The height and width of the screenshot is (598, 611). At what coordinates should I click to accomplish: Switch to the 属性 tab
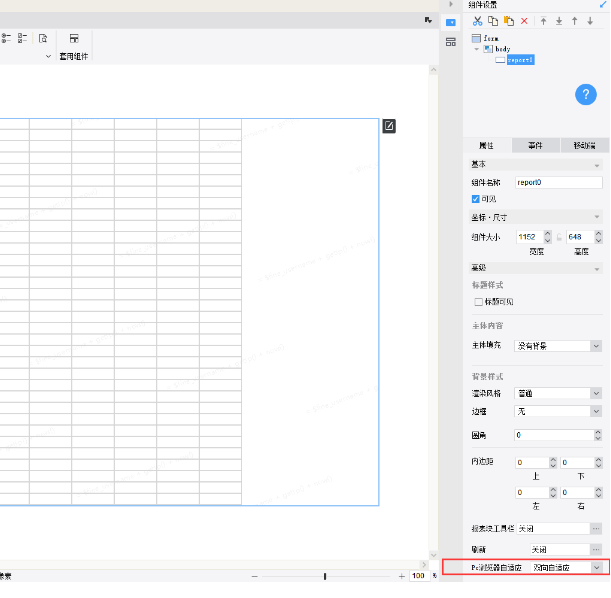tap(487, 145)
